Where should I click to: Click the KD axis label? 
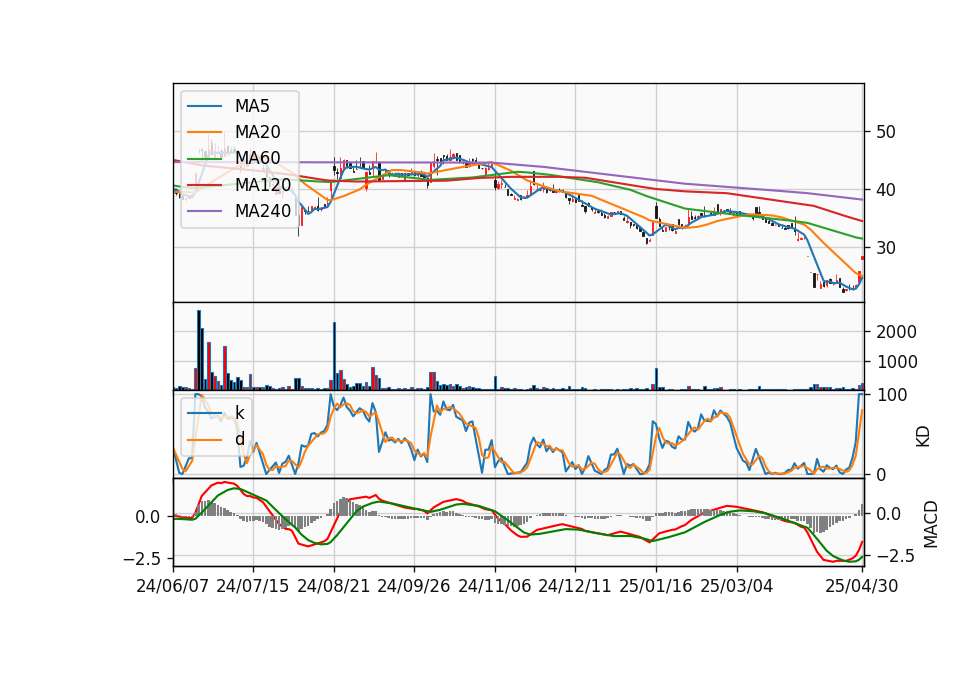pyautogui.click(x=923, y=436)
